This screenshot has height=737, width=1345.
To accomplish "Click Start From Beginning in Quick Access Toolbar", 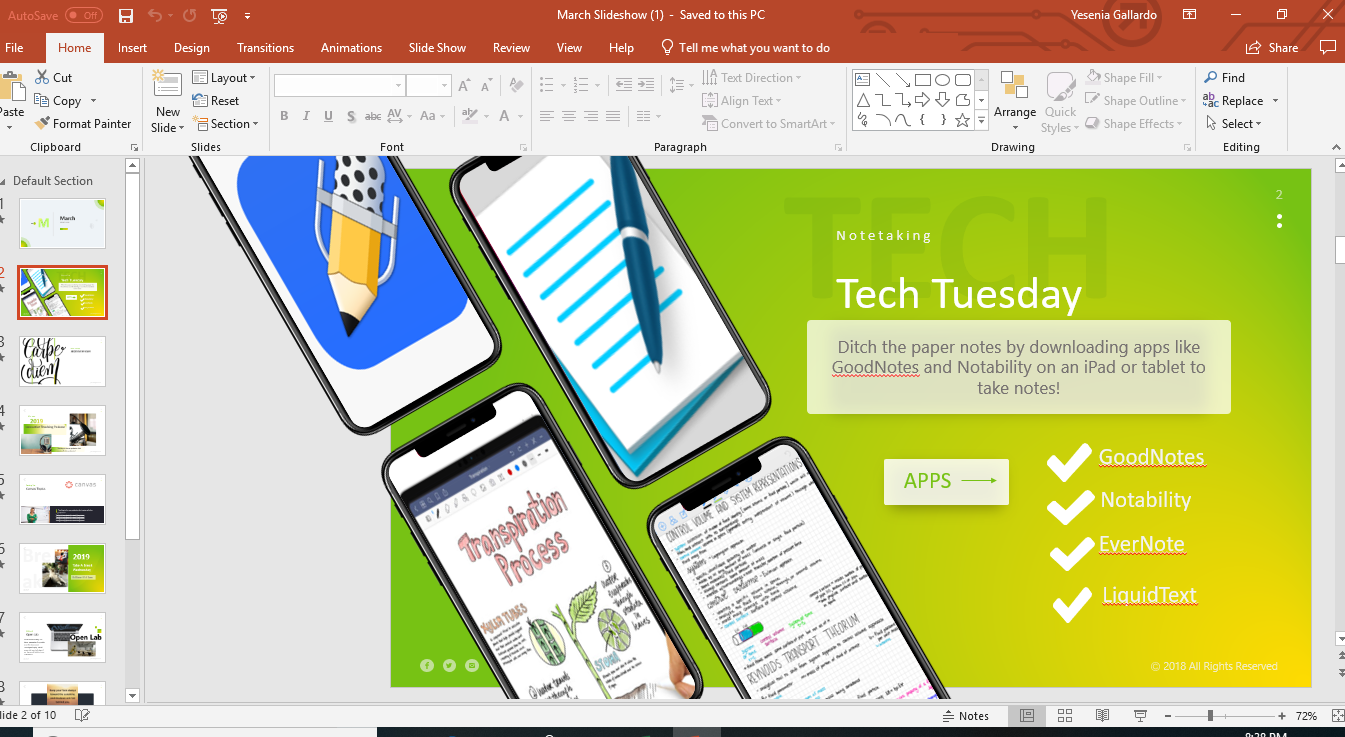I will tap(220, 15).
